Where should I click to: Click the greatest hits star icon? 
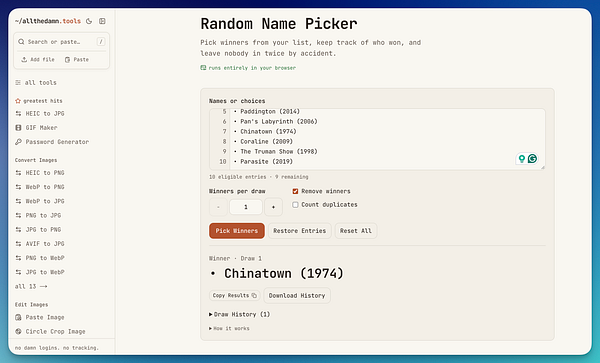pos(18,101)
